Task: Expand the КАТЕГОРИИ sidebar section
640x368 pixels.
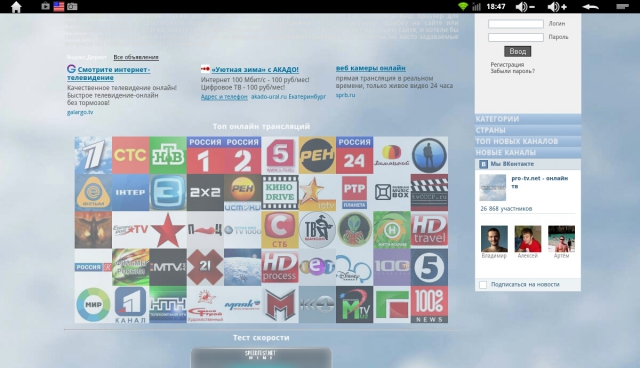Action: [x=528, y=119]
